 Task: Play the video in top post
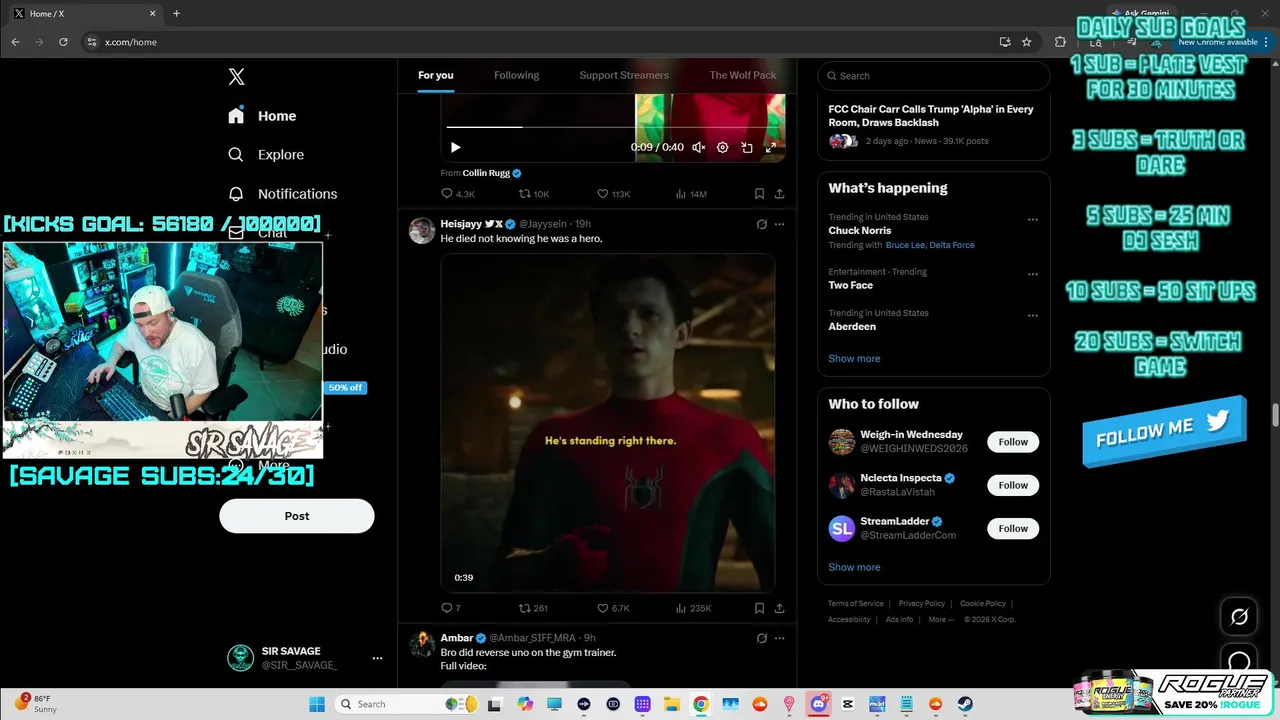pyautogui.click(x=456, y=147)
